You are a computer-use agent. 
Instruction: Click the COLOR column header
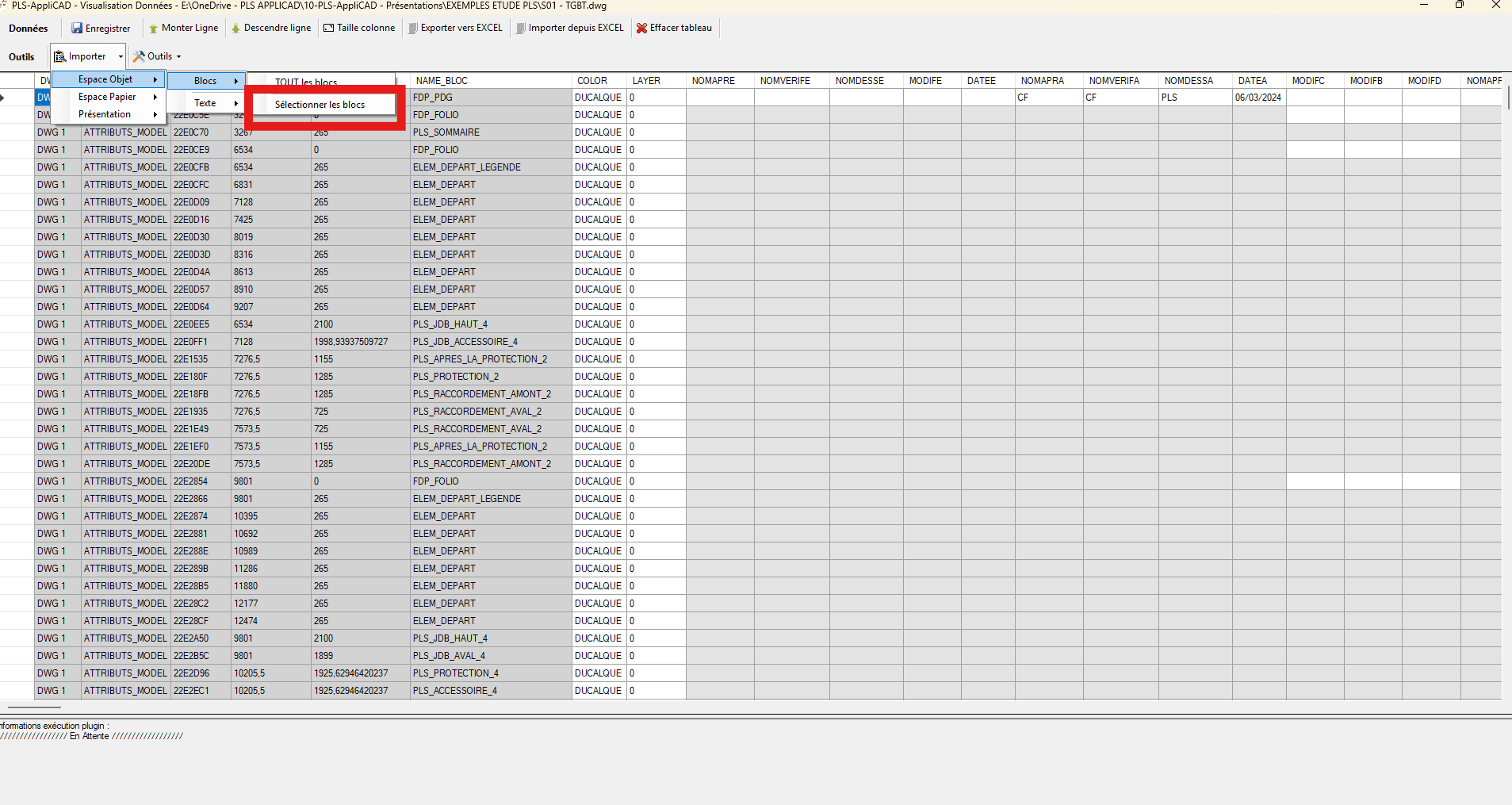point(591,81)
